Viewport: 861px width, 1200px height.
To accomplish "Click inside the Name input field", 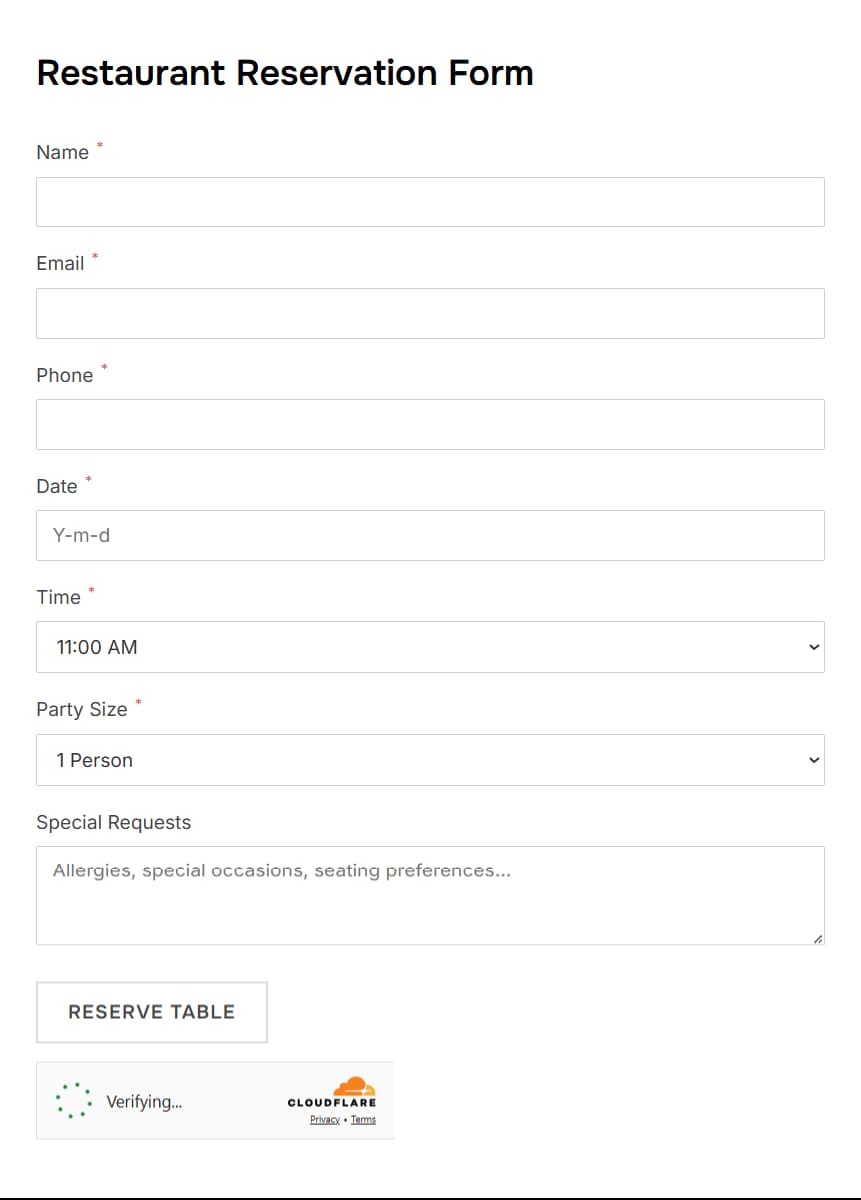I will click(430, 201).
